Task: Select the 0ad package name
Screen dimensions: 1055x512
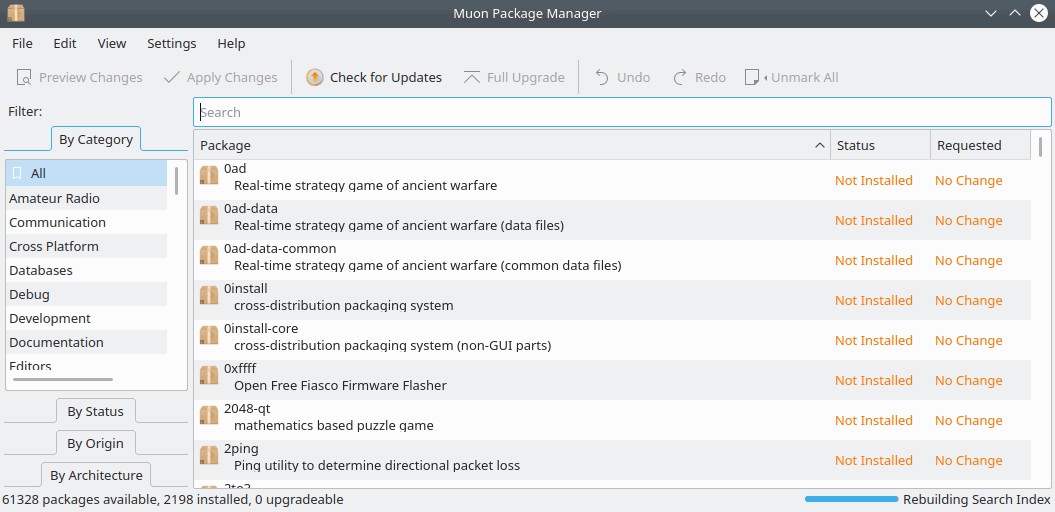Action: pyautogui.click(x=235, y=168)
